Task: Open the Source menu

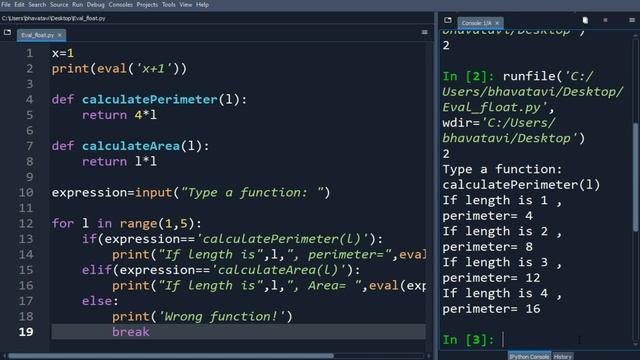Action: pyautogui.click(x=59, y=4)
